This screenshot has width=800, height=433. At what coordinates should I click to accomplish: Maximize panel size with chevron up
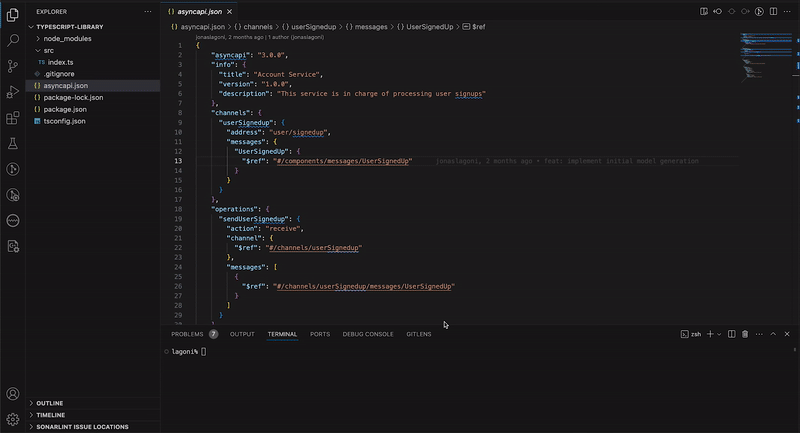[773, 334]
